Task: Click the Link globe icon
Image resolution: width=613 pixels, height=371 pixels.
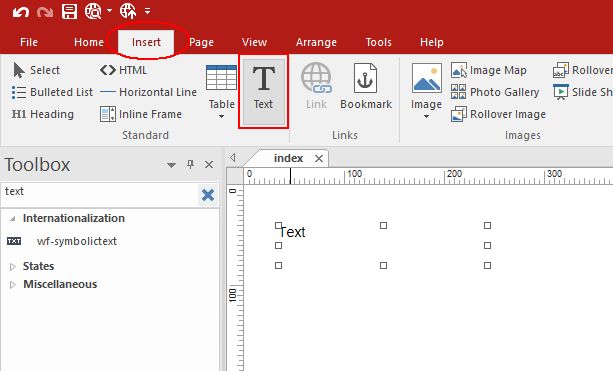Action: coord(316,78)
